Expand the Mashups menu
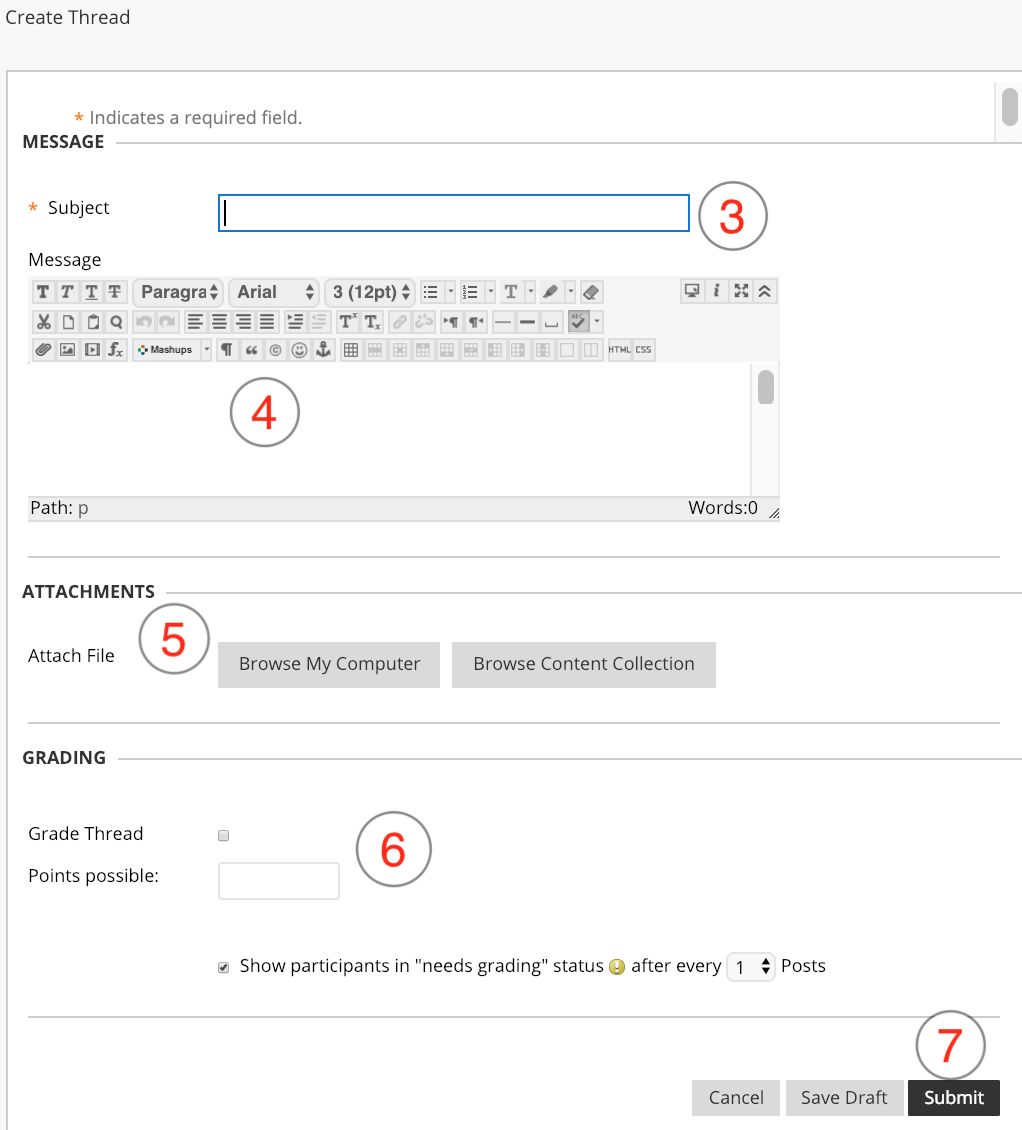Viewport: 1022px width, 1130px height. [x=170, y=350]
